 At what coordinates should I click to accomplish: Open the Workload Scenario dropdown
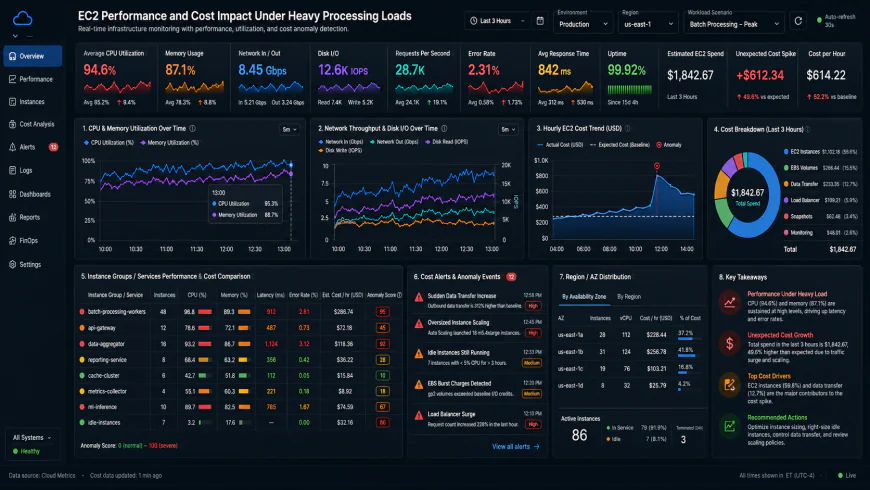point(734,24)
